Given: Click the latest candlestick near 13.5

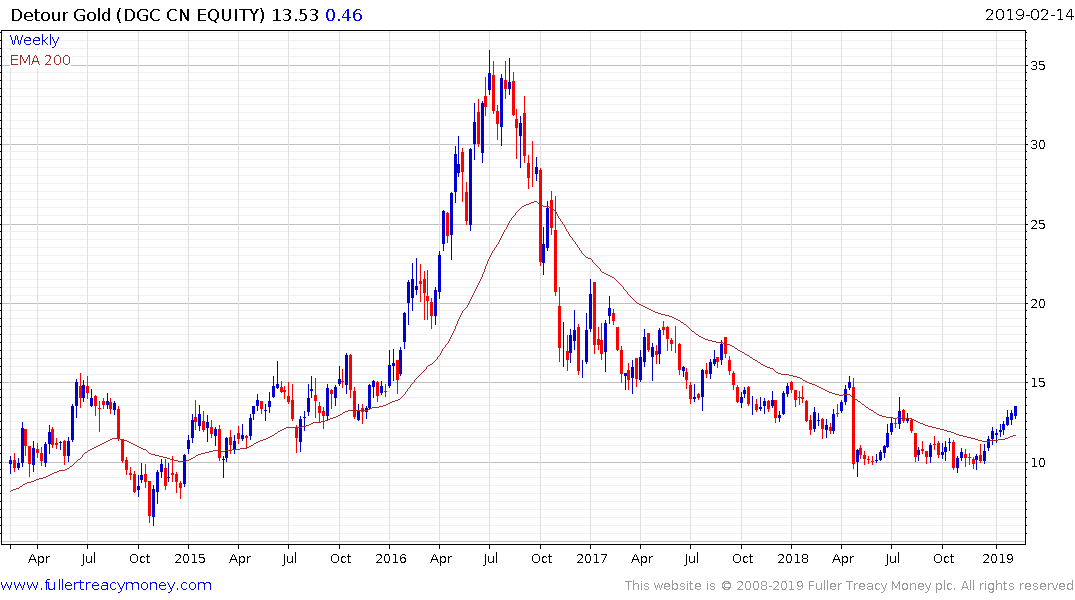Looking at the screenshot, I should click(x=1015, y=411).
